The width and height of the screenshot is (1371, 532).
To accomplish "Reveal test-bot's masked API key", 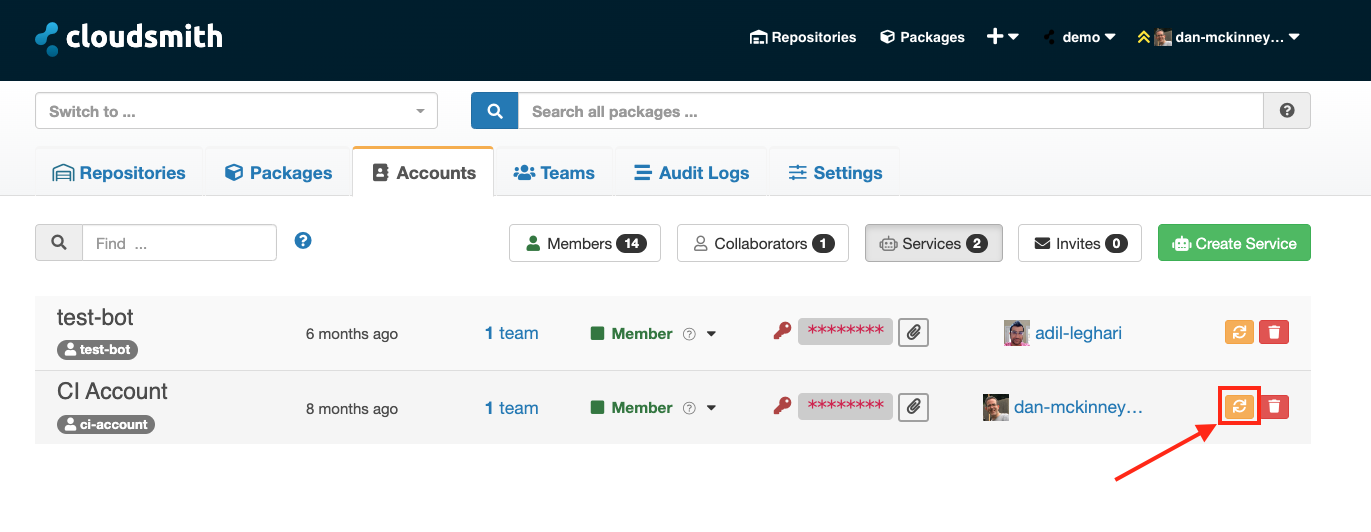I will click(845, 331).
